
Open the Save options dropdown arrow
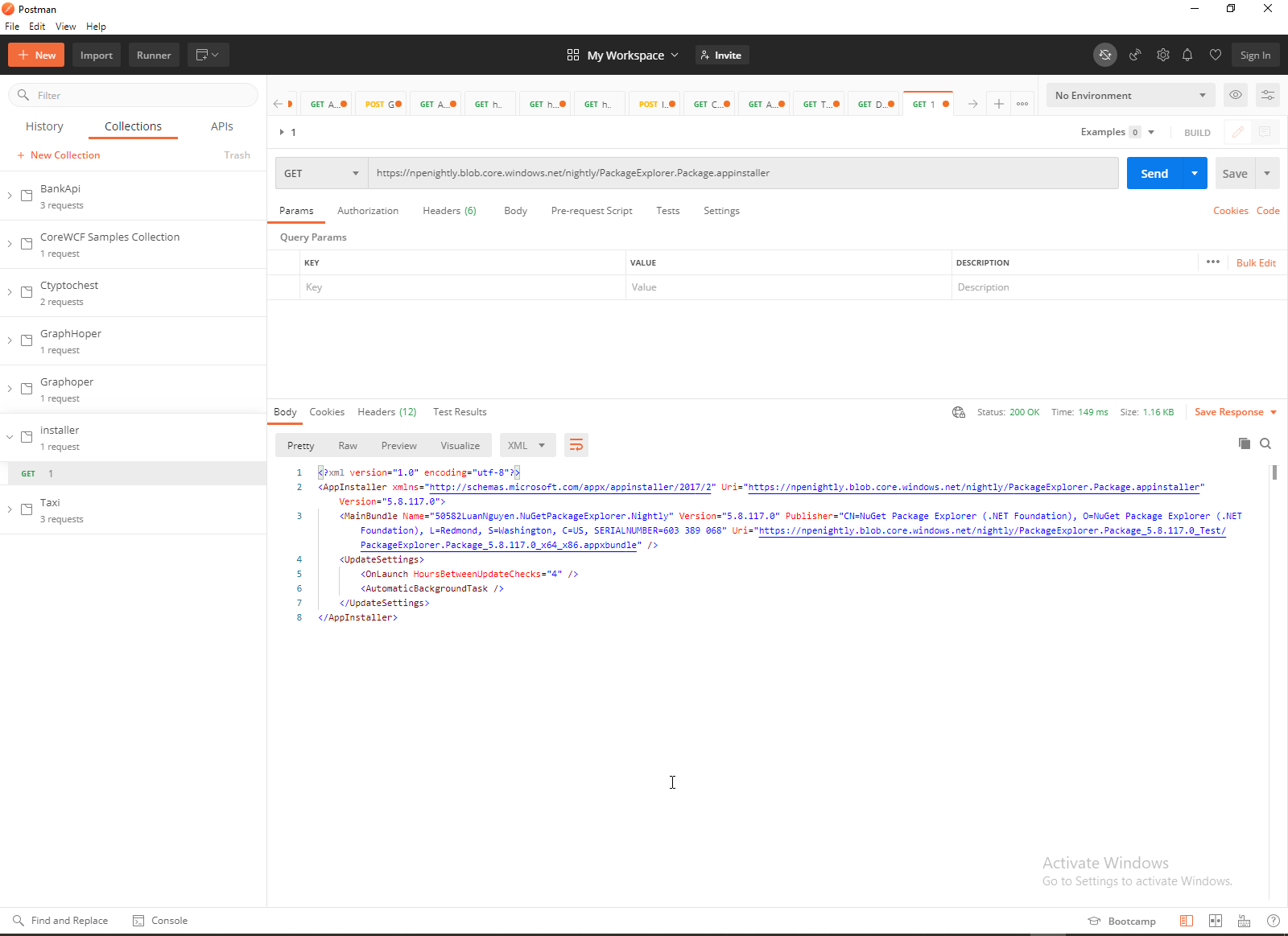click(x=1267, y=173)
